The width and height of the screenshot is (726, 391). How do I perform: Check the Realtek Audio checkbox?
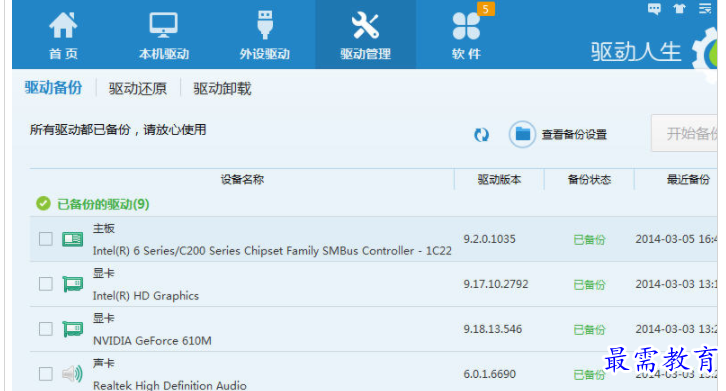[x=46, y=374]
